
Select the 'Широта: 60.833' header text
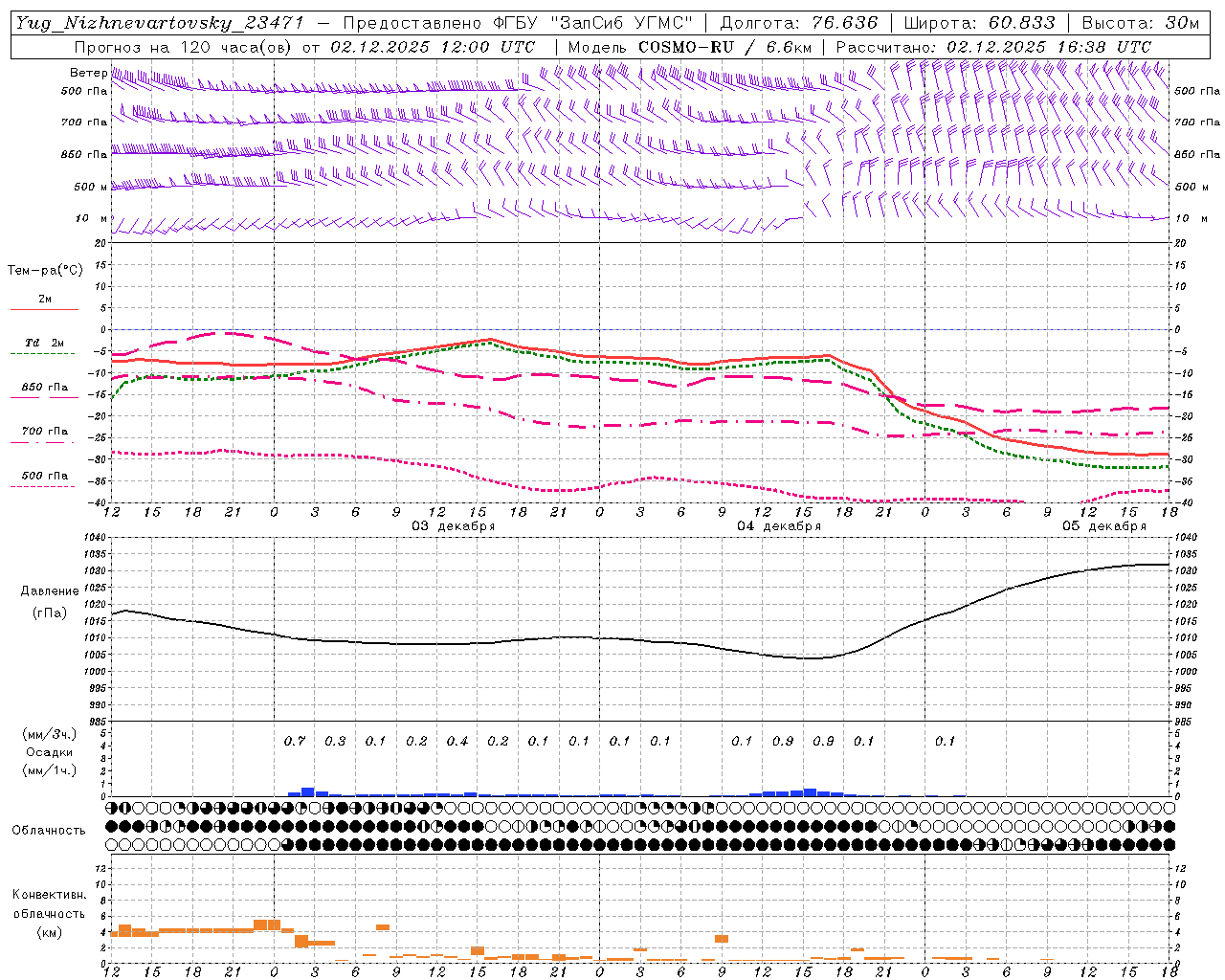[x=978, y=23]
